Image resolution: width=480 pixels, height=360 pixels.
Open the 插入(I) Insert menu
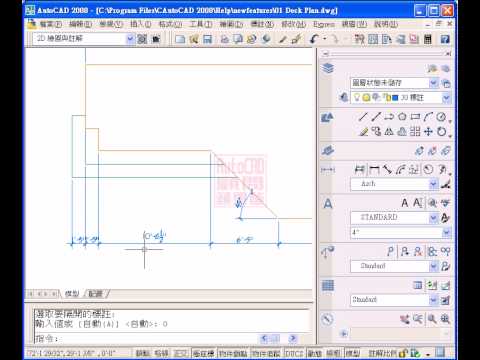pos(140,24)
